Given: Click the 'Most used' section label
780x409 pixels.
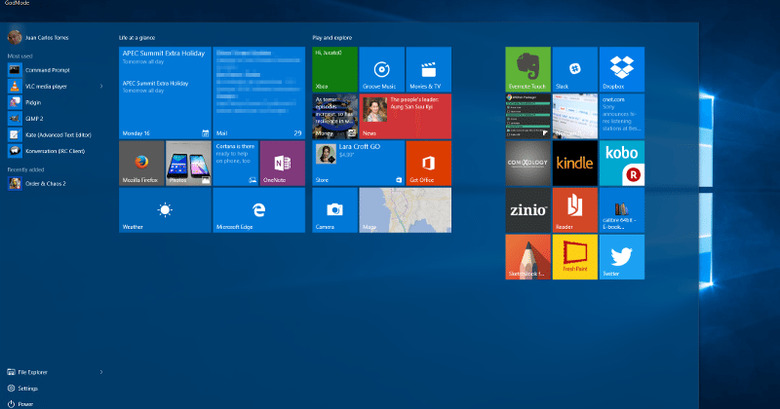Looking at the screenshot, I should (x=20, y=56).
